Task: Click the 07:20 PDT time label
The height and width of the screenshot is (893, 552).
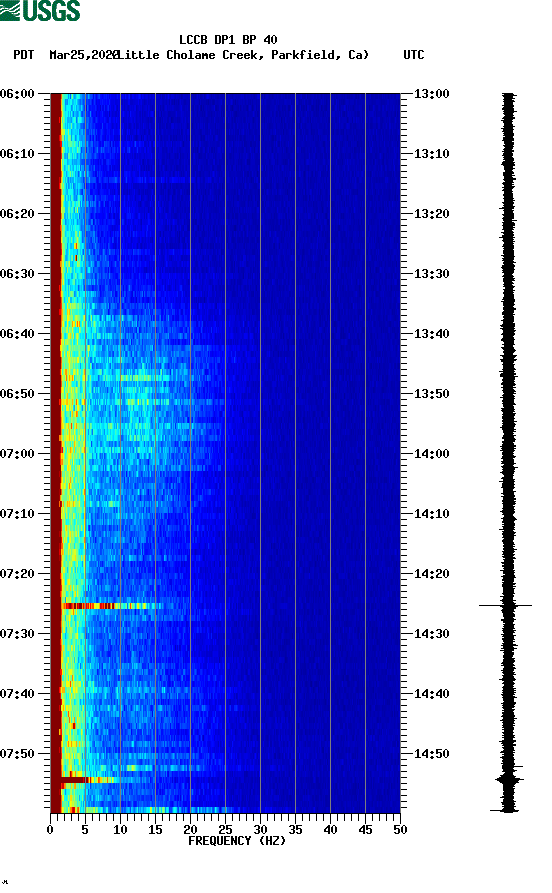Action: tap(18, 574)
